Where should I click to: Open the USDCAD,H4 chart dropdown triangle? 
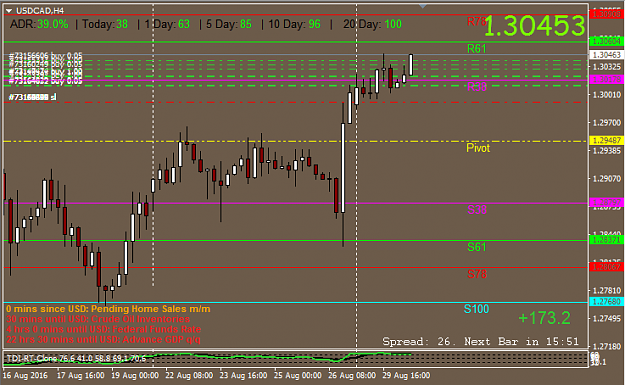tap(9, 11)
